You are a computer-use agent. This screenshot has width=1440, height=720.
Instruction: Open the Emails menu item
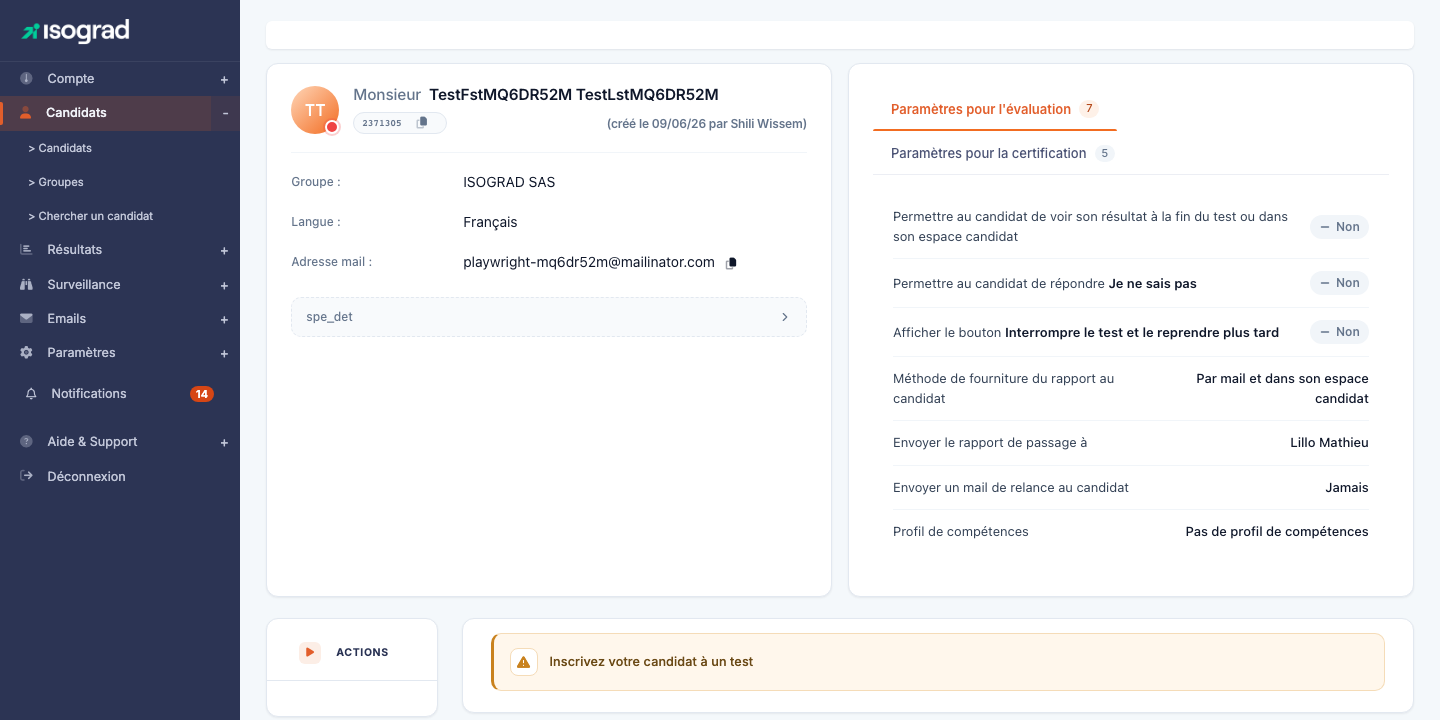click(x=67, y=319)
